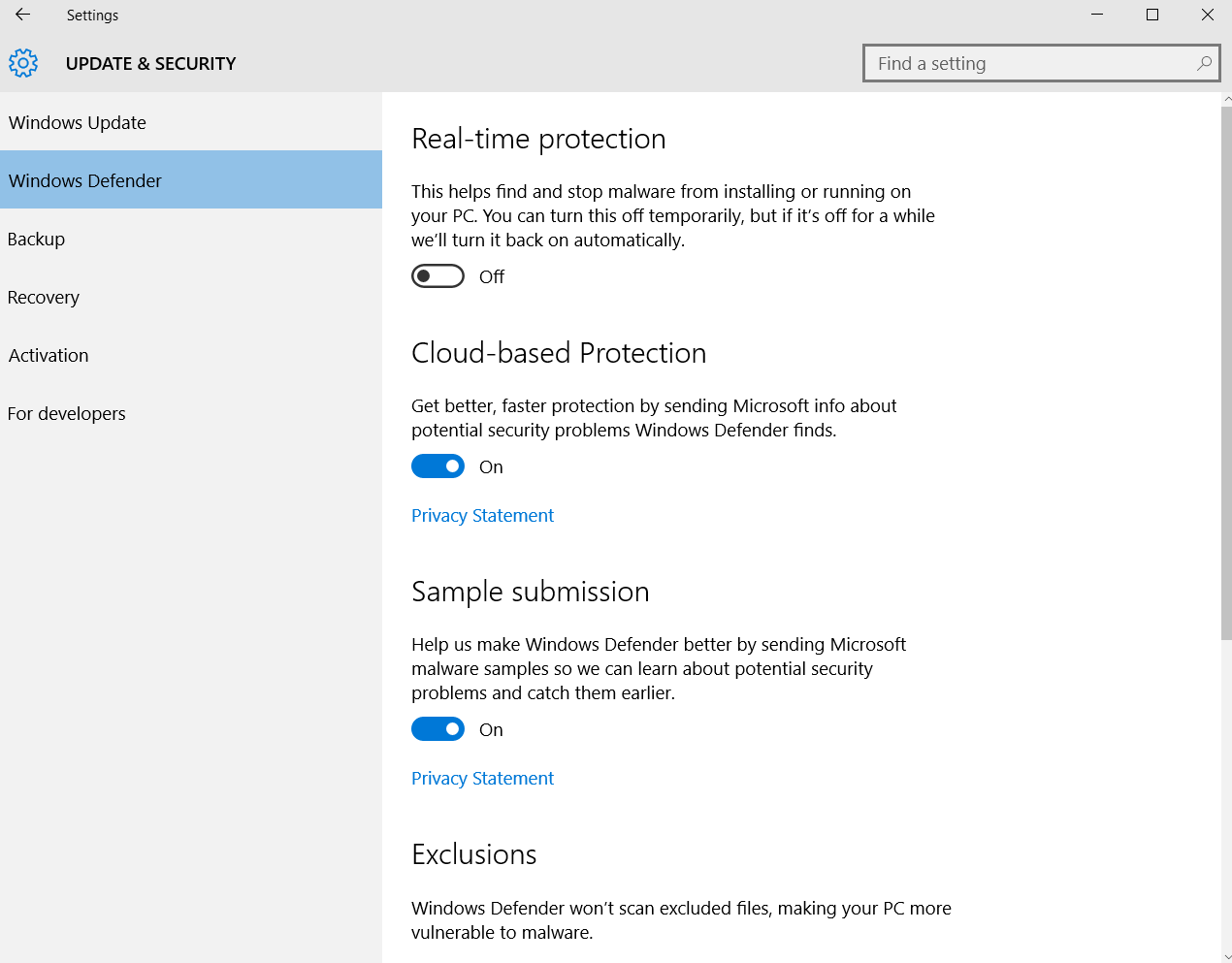Close the Settings window
1232x963 pixels.
1208,15
